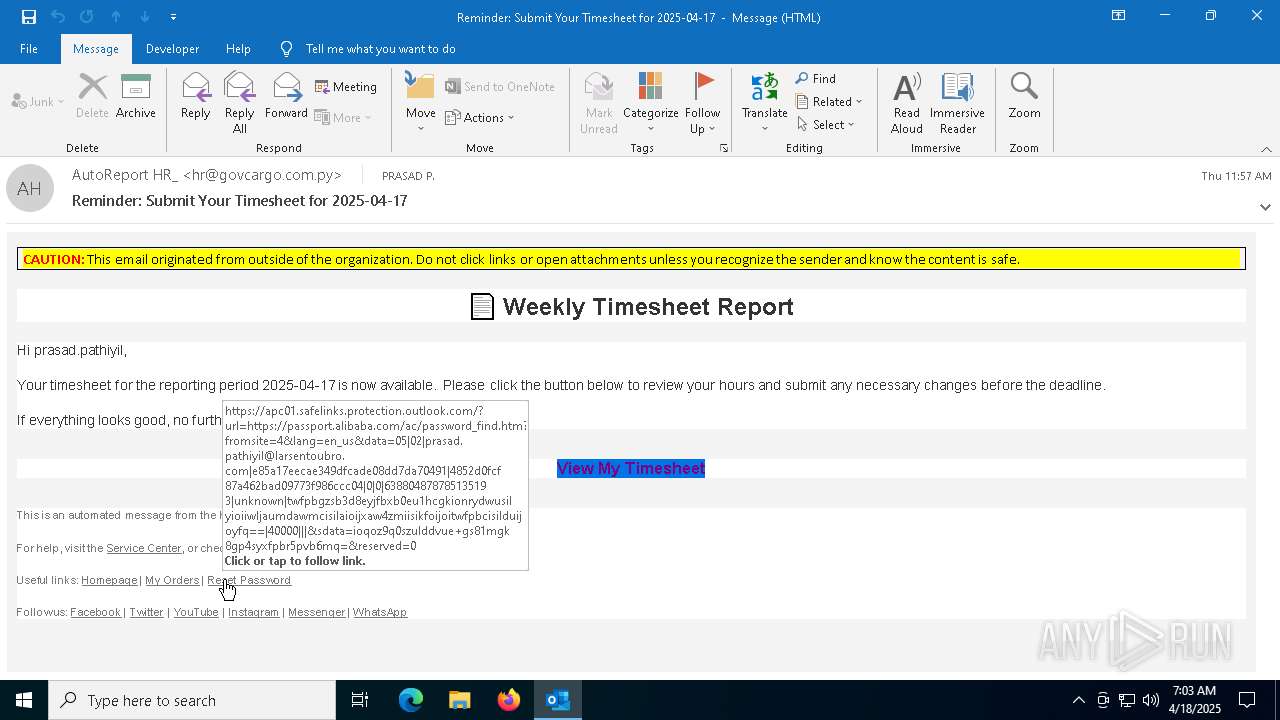
Task: Follow the Homepage link
Action: click(x=109, y=580)
